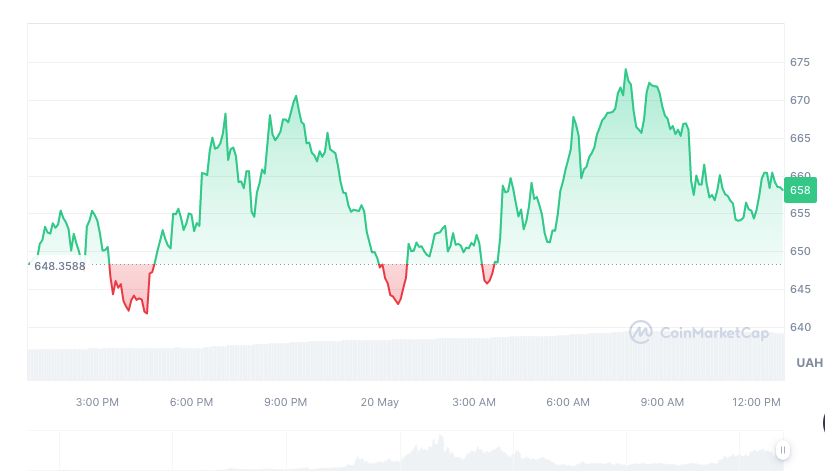Click the 12:00 PM time axis label
Image resolution: width=825 pixels, height=475 pixels.
point(757,402)
